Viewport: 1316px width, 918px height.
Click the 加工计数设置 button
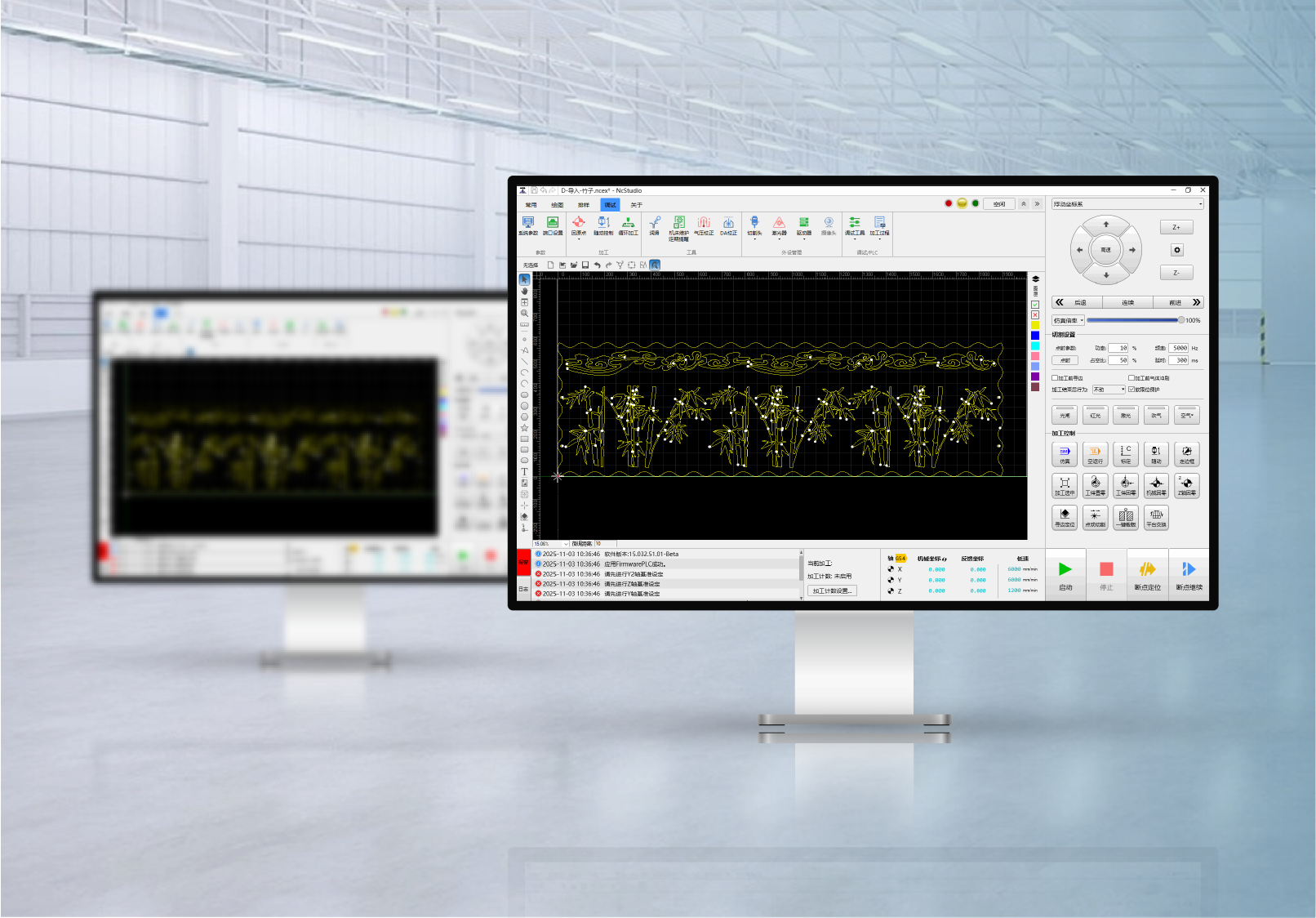pos(832,590)
